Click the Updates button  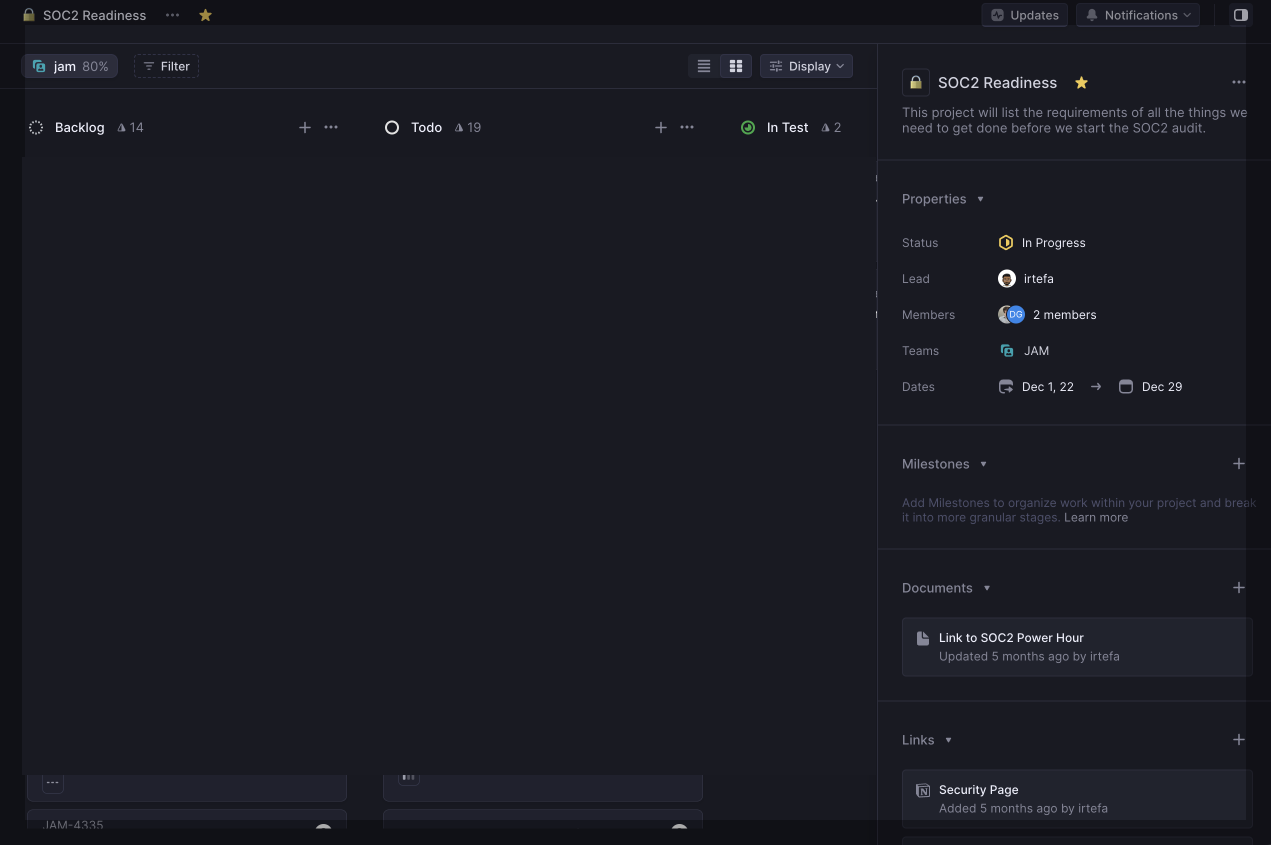(x=1025, y=15)
